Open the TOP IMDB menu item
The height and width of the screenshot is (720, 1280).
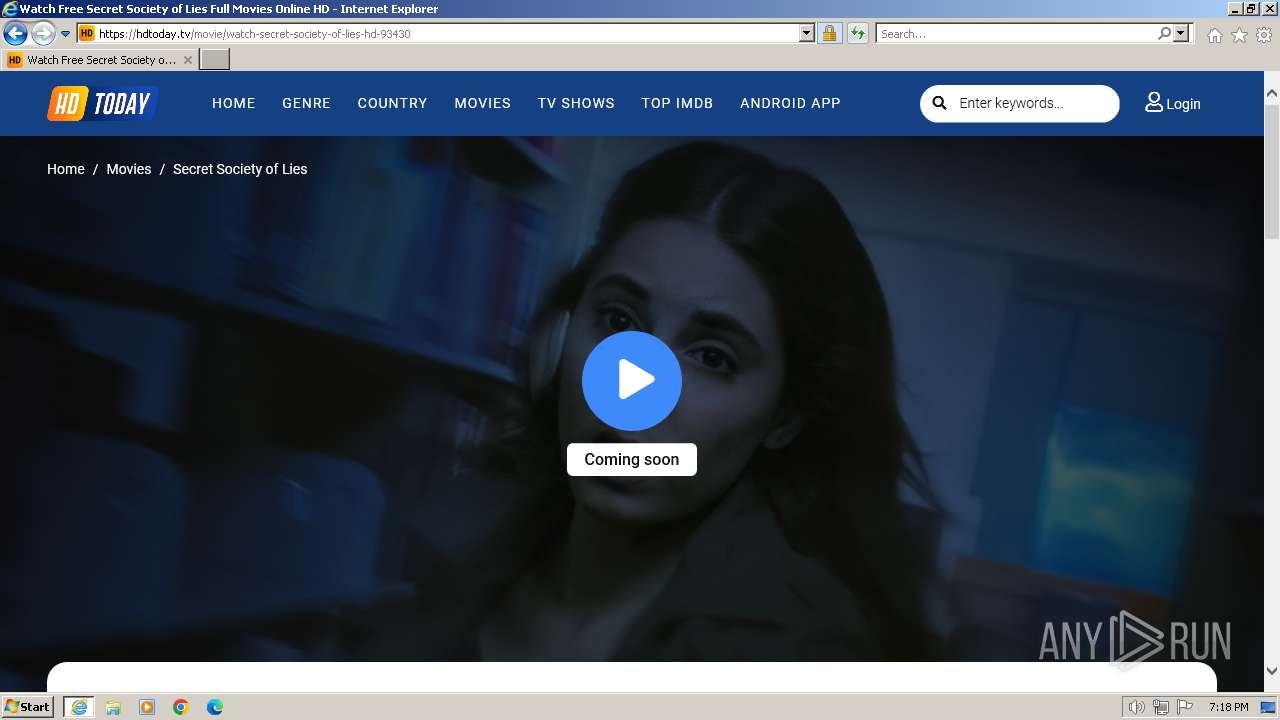point(677,103)
